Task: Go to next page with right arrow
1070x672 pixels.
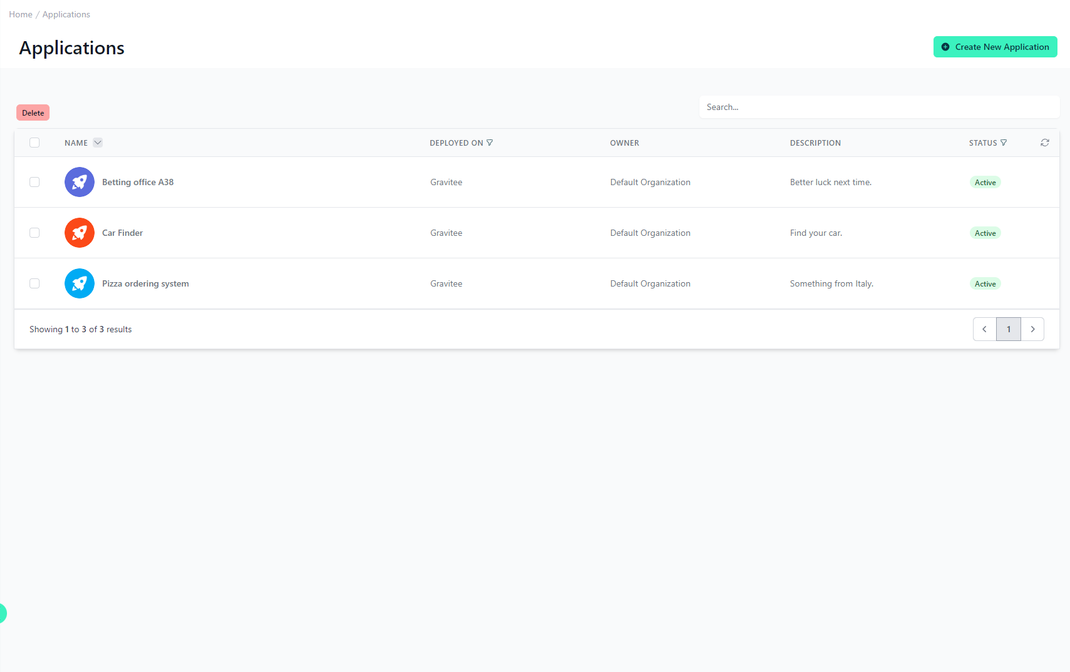Action: click(1032, 328)
